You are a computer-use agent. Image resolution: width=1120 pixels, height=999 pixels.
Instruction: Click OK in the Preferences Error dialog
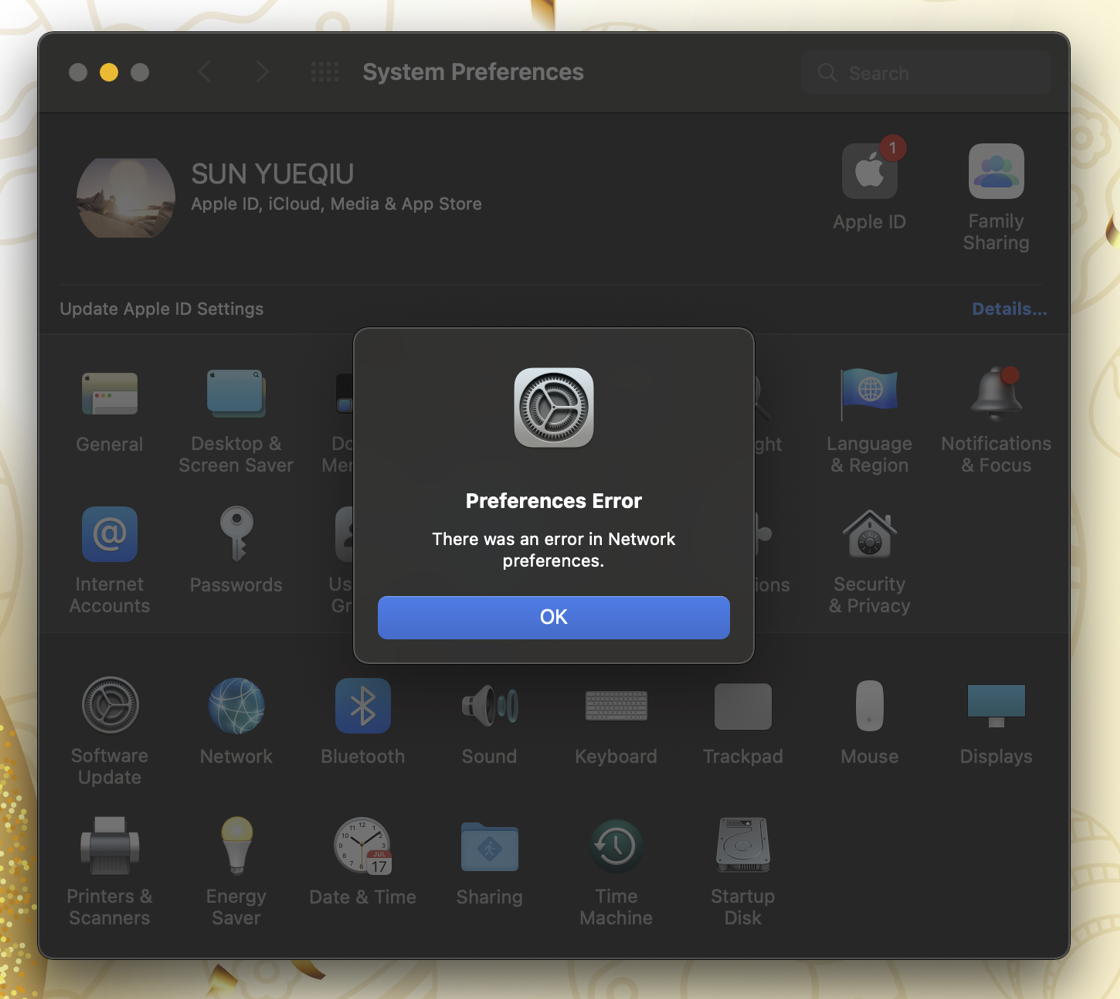(553, 617)
